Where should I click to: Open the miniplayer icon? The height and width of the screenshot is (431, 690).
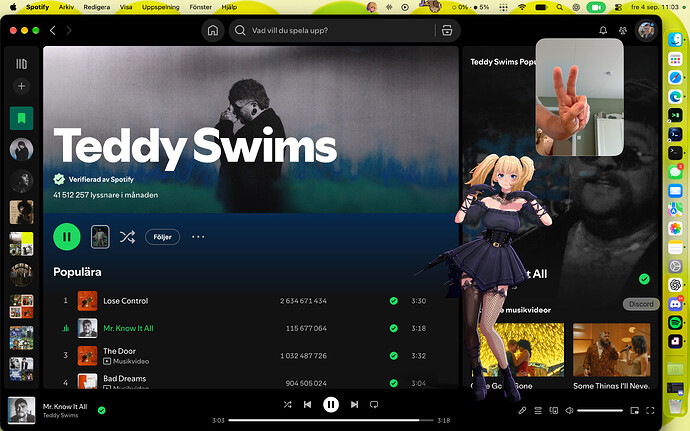[x=635, y=410]
